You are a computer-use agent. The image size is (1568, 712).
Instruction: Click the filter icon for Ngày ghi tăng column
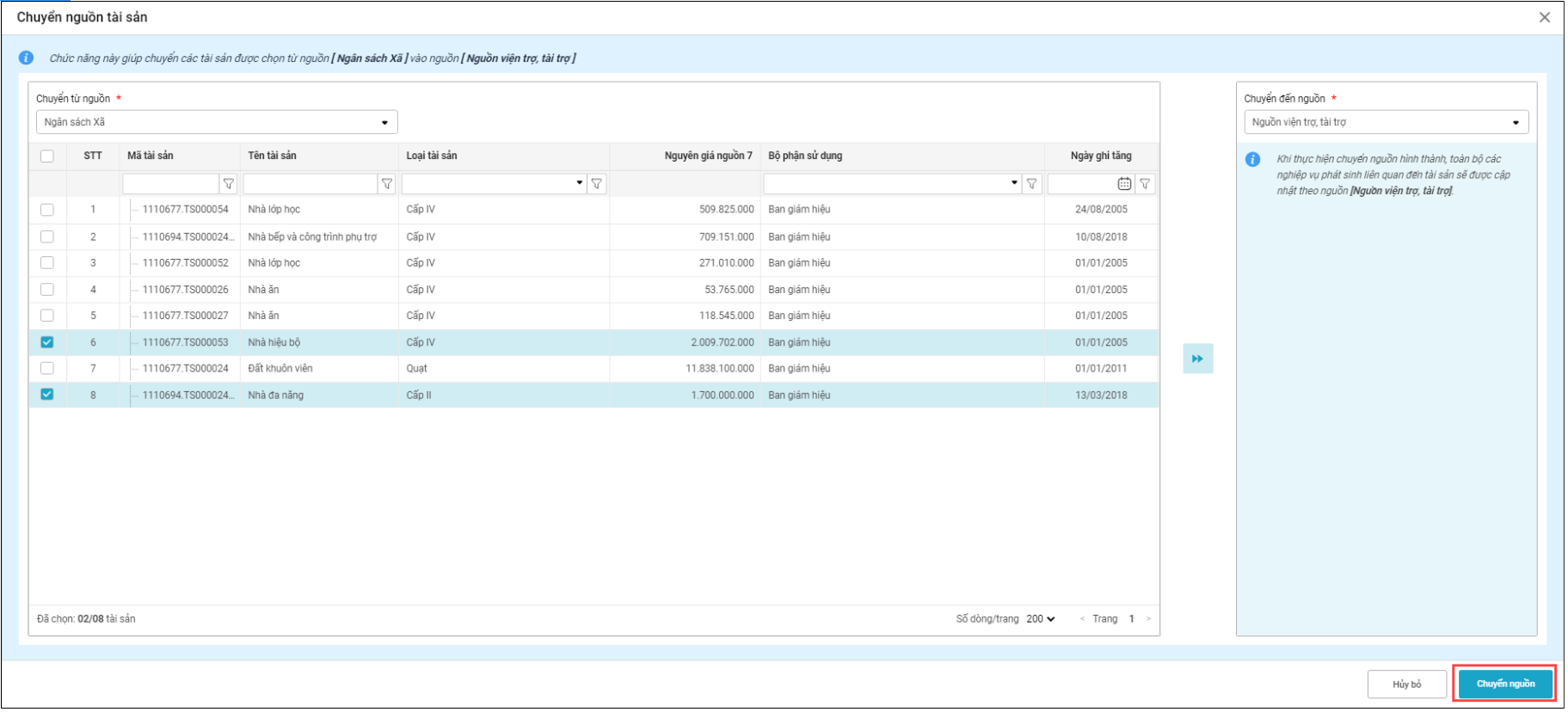[1144, 184]
